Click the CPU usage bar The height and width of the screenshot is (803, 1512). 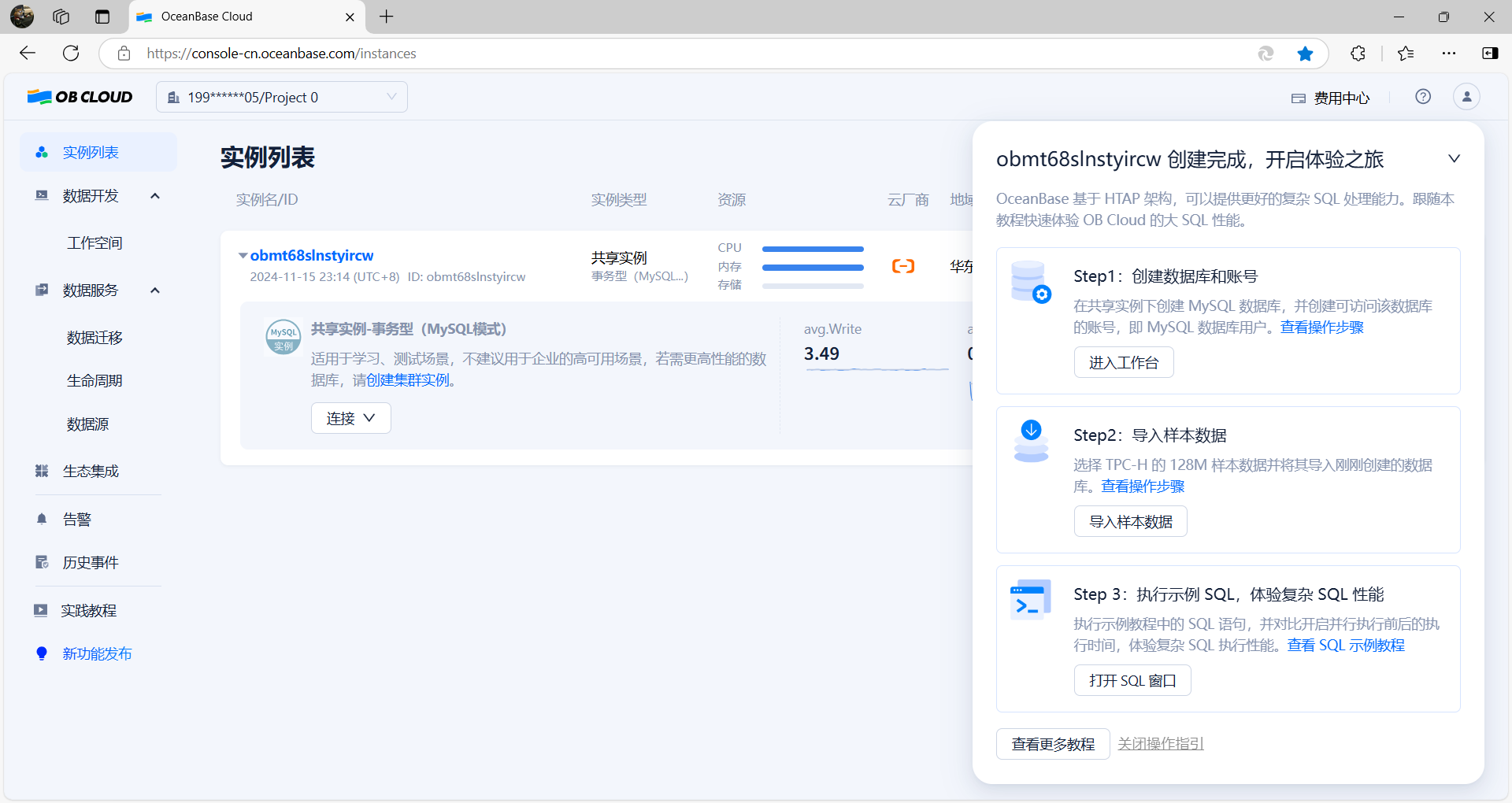click(813, 249)
